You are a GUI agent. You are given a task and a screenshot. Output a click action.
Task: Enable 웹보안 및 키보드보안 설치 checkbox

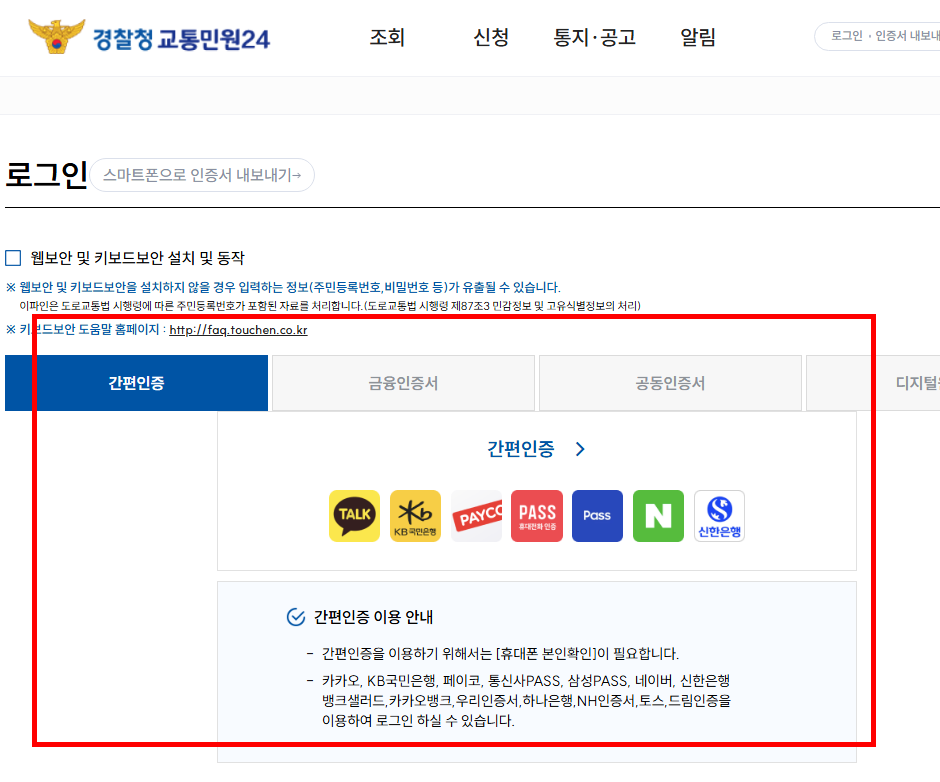[13, 257]
